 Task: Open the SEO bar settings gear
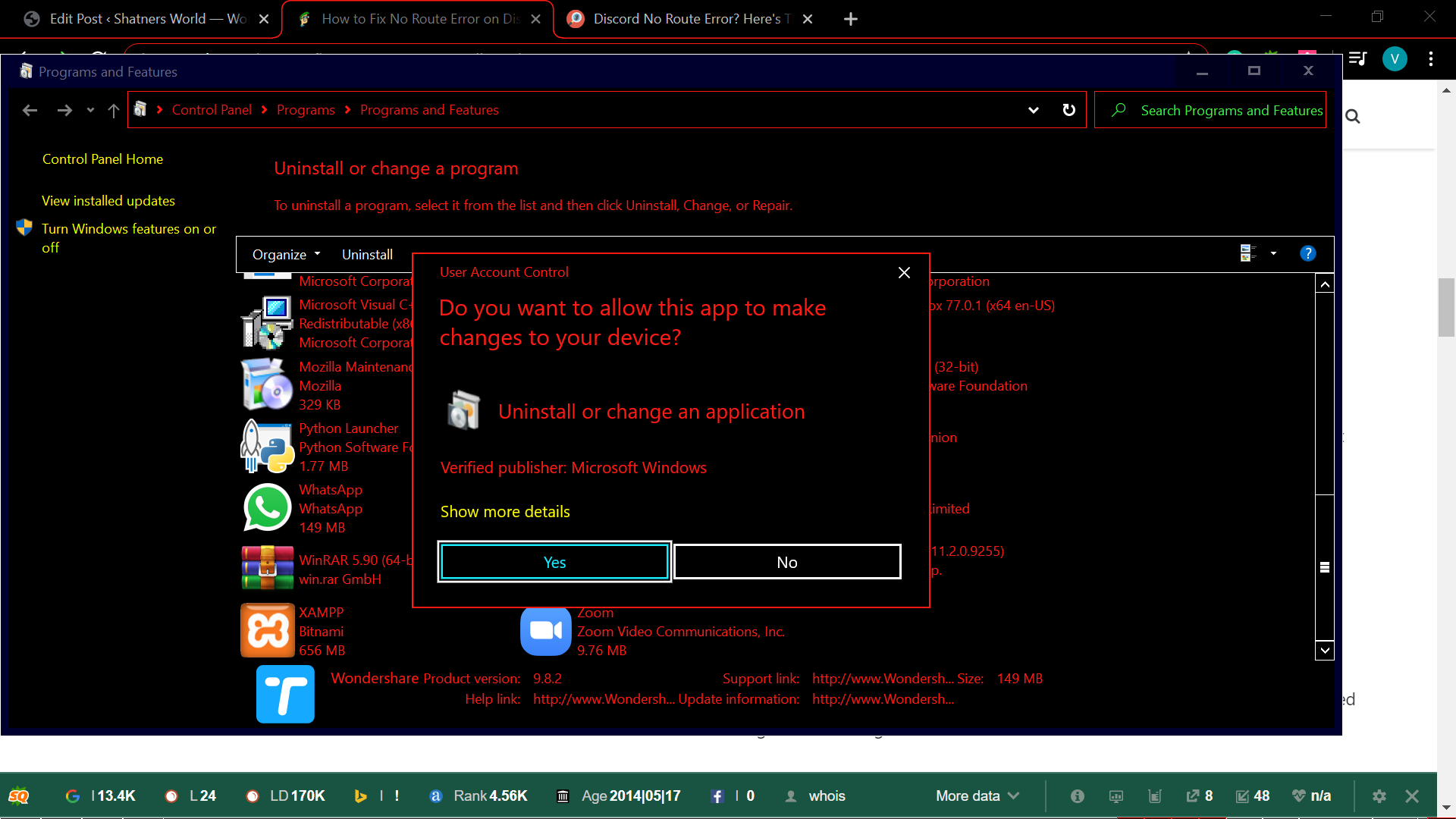point(1379,796)
